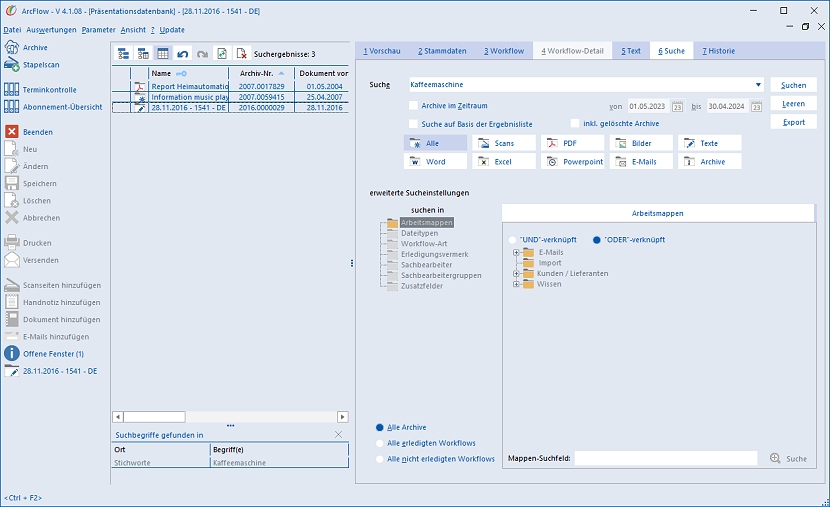Image resolution: width=830 pixels, height=507 pixels.
Task: Click the document with red X icon
Action: (241, 53)
